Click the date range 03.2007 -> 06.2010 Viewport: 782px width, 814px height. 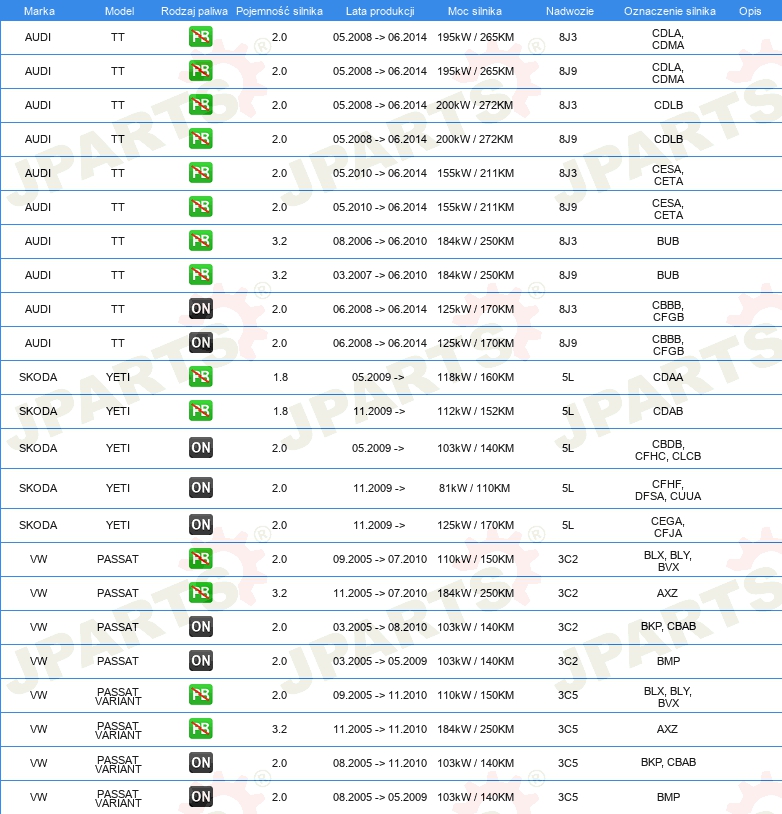[380, 275]
